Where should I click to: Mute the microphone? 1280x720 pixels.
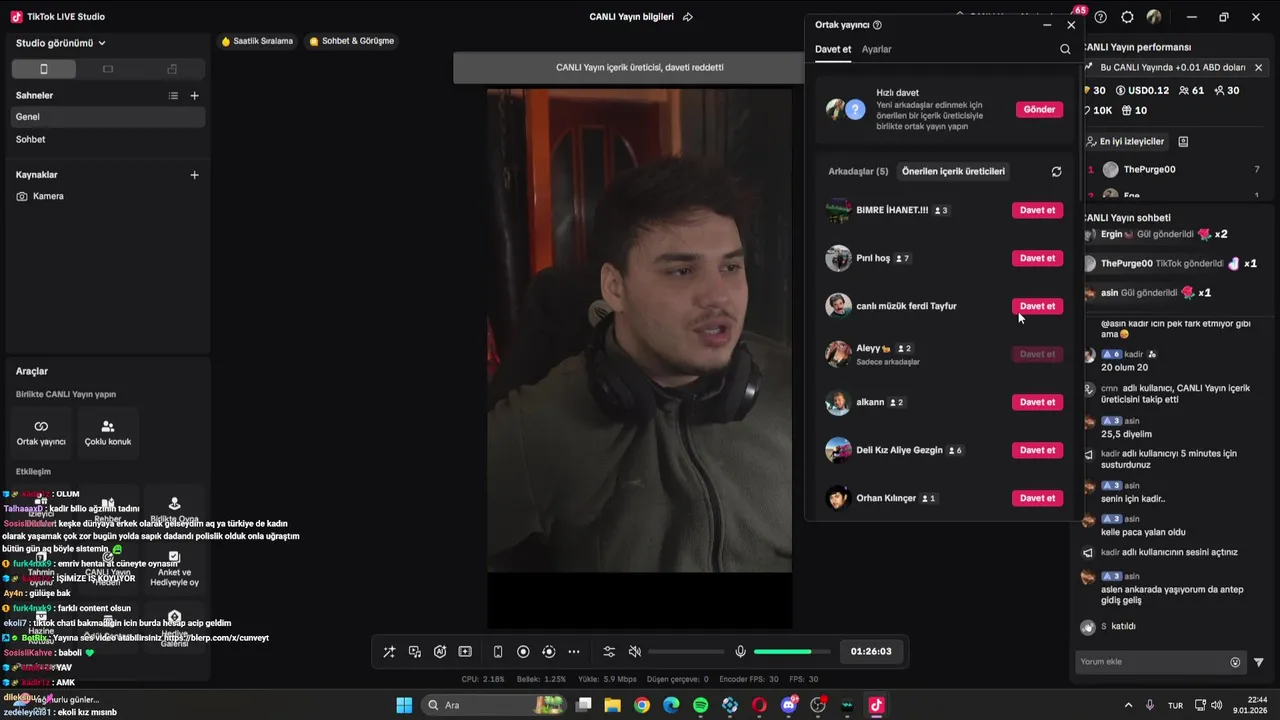tap(740, 652)
